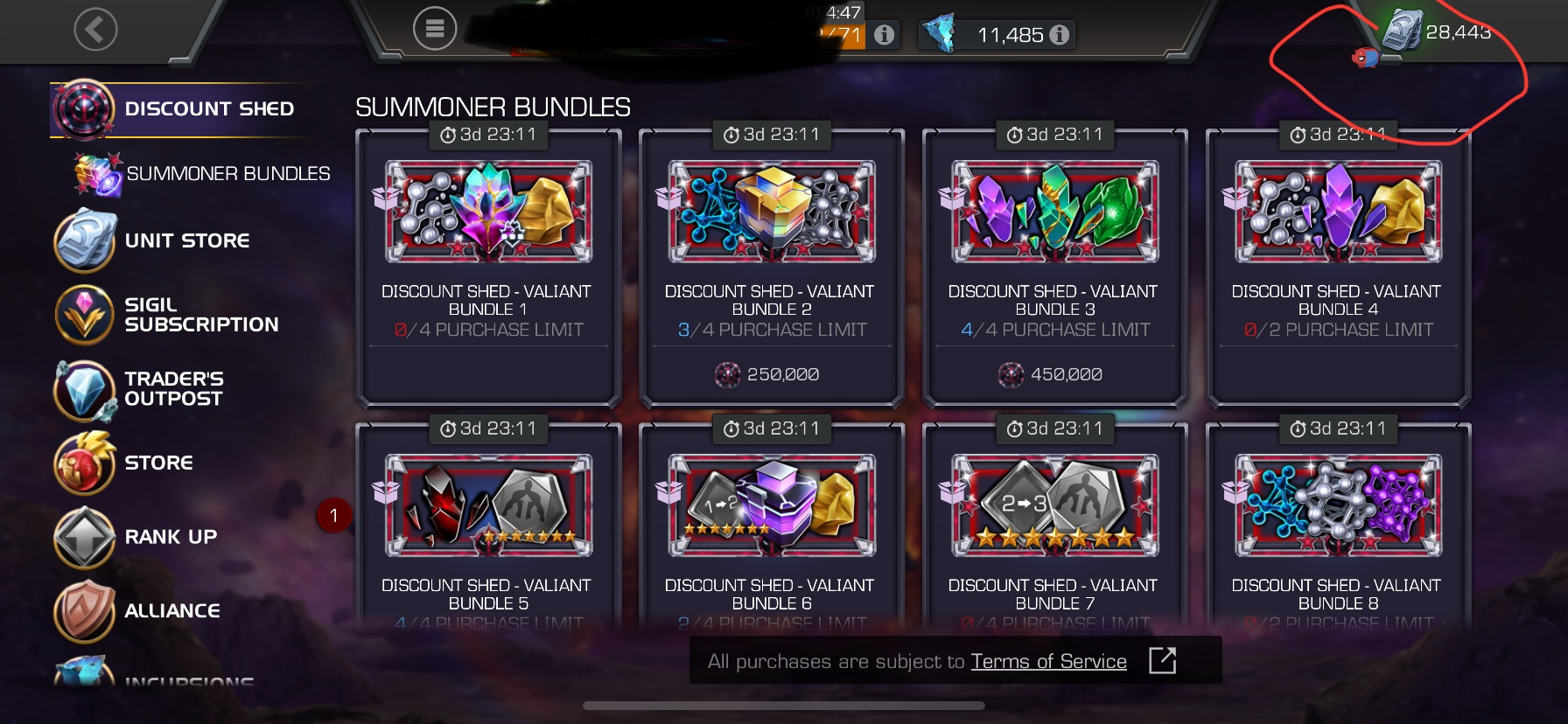This screenshot has height=724, width=1568.
Task: Tap the energy info icon
Action: click(x=885, y=35)
